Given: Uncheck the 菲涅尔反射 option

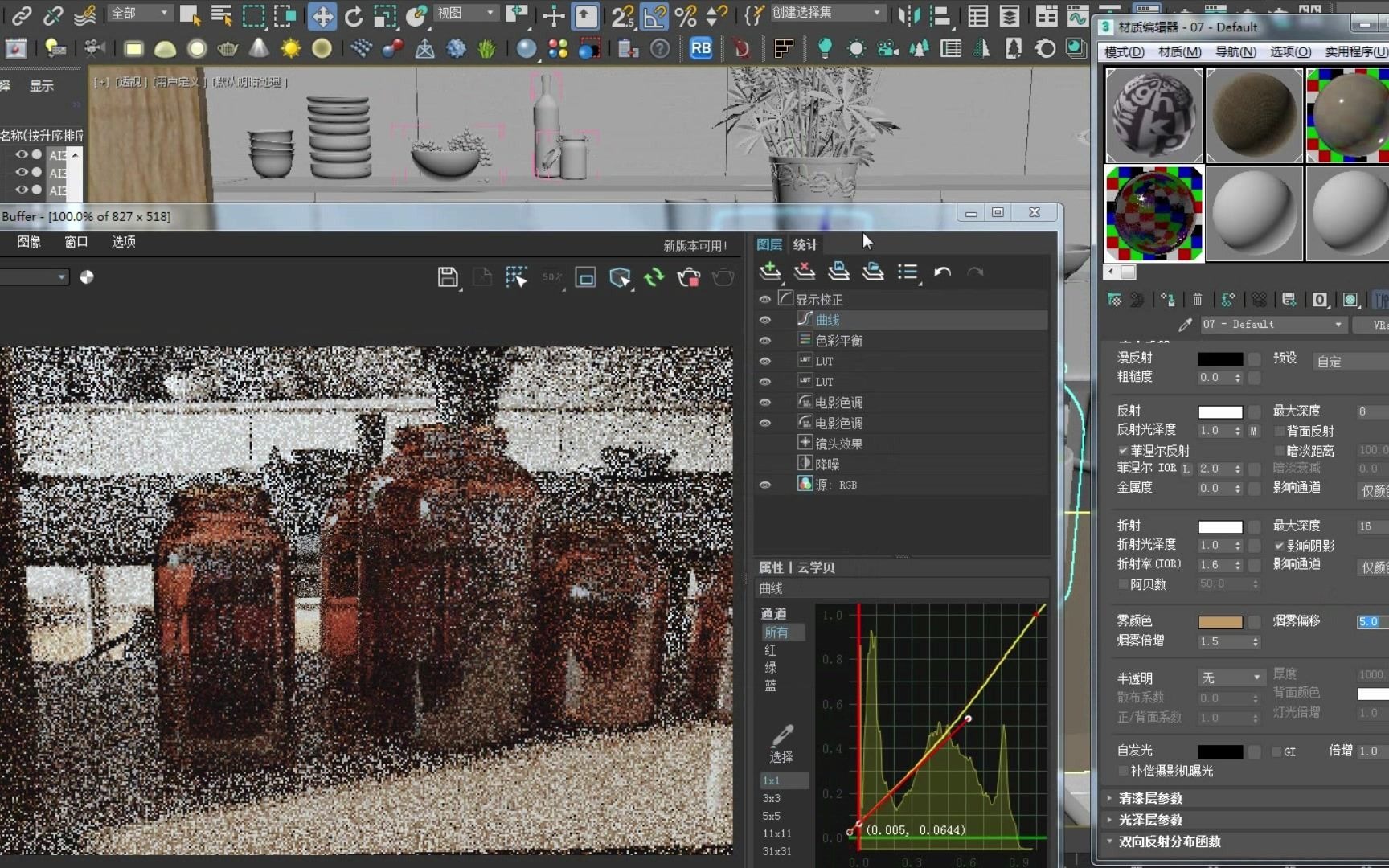Looking at the screenshot, I should coord(1124,450).
